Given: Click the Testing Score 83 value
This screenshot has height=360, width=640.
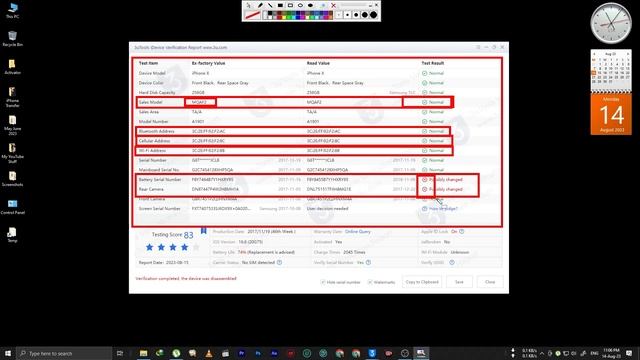Looking at the screenshot, I should click(x=189, y=235).
